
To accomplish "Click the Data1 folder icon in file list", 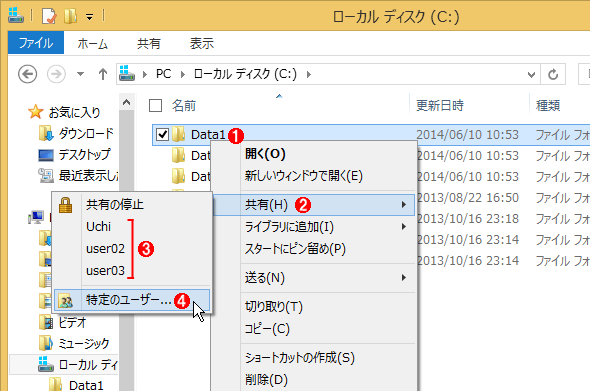I will coord(178,134).
